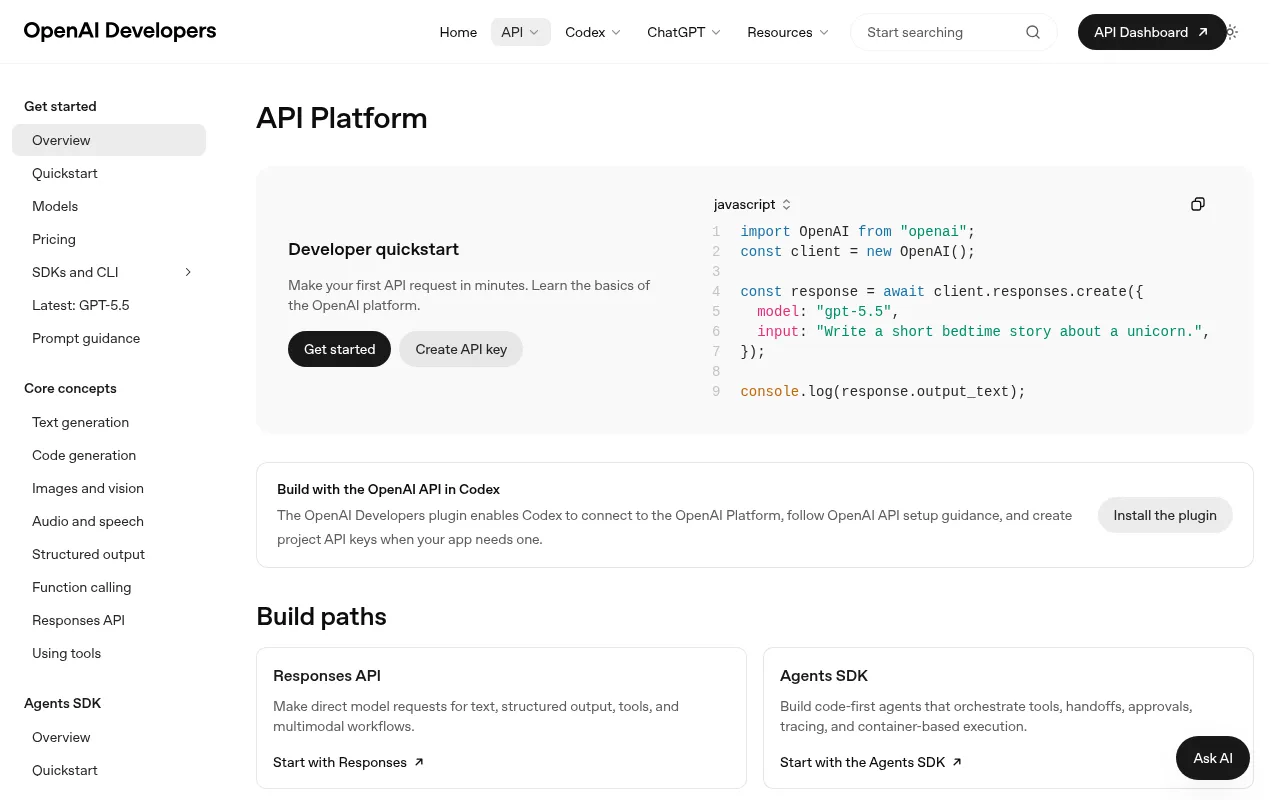Click the Responses API card heading

327,676
